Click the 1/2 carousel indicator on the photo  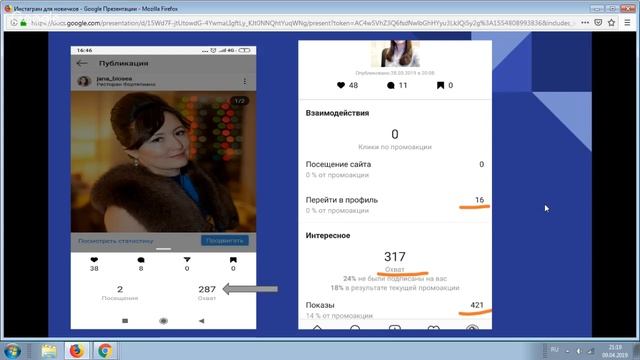[x=239, y=100]
